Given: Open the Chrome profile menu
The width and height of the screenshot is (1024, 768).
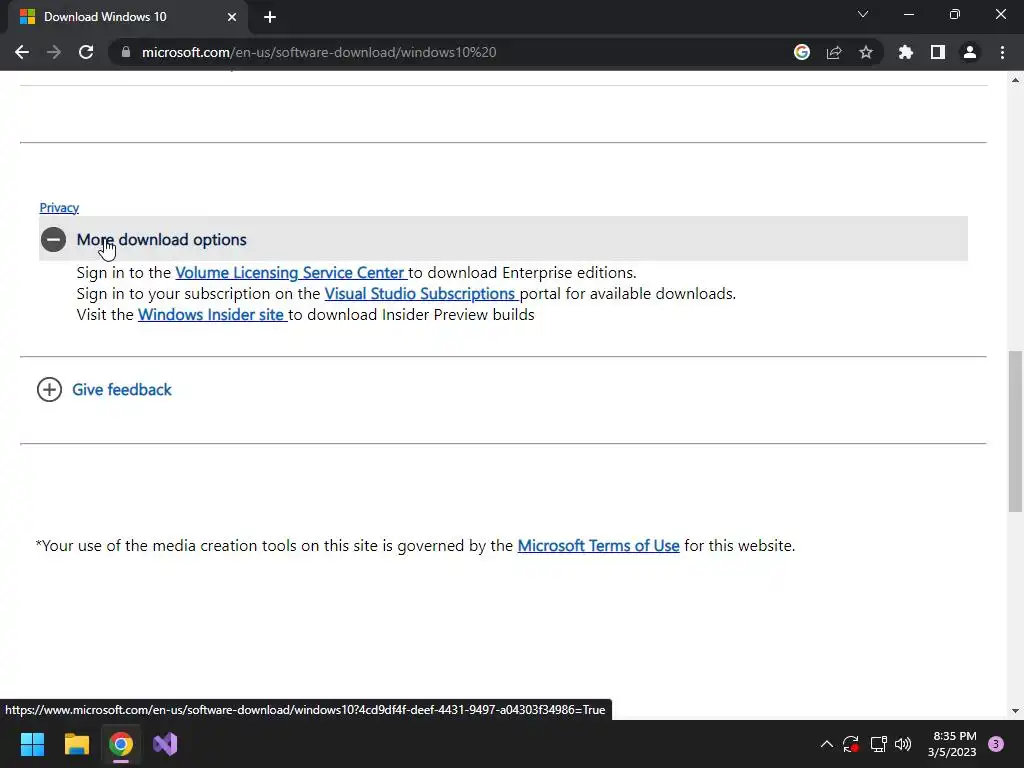Looking at the screenshot, I should pos(970,52).
